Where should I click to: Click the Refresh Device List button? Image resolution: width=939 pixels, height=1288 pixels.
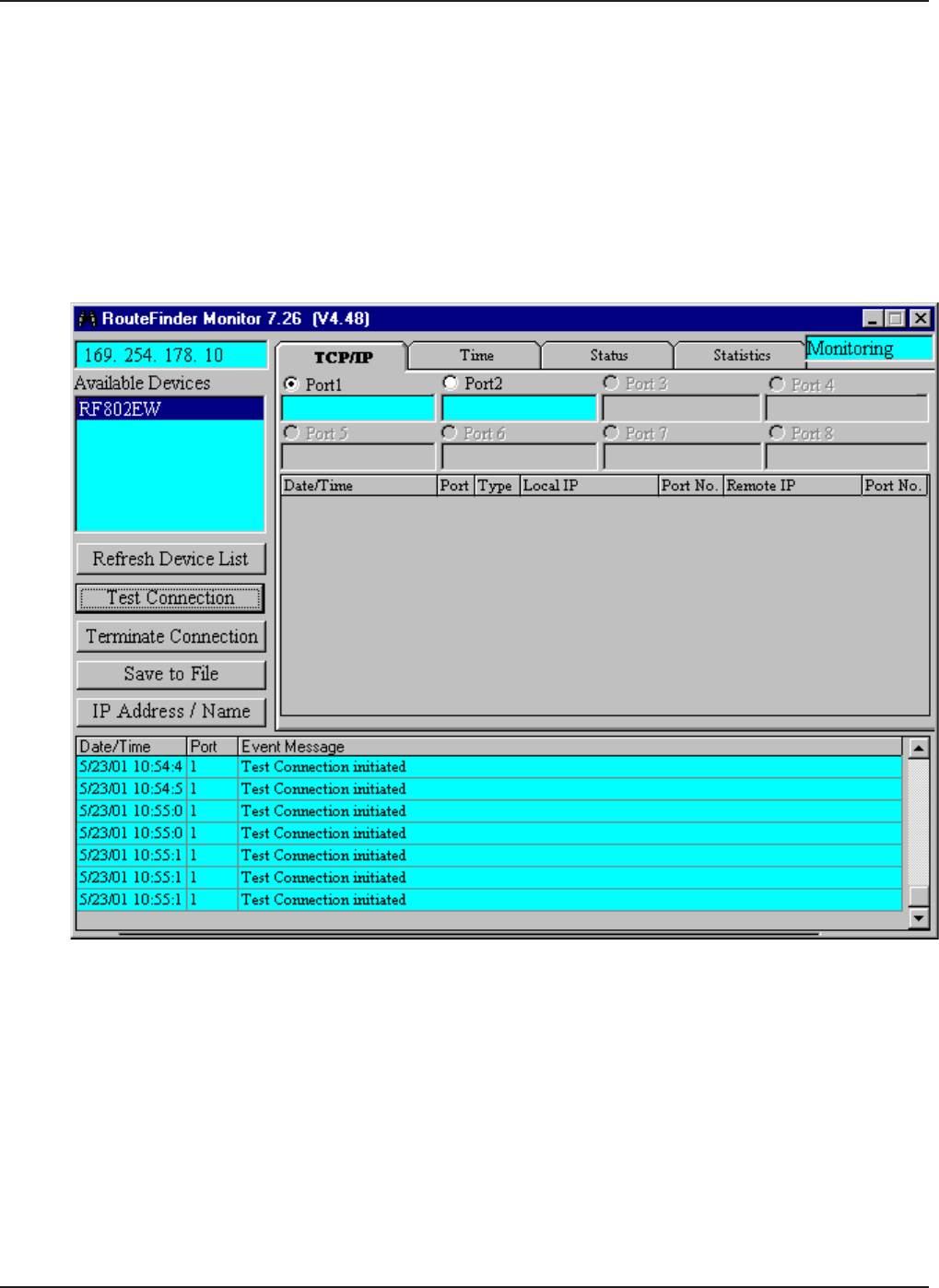(170, 560)
